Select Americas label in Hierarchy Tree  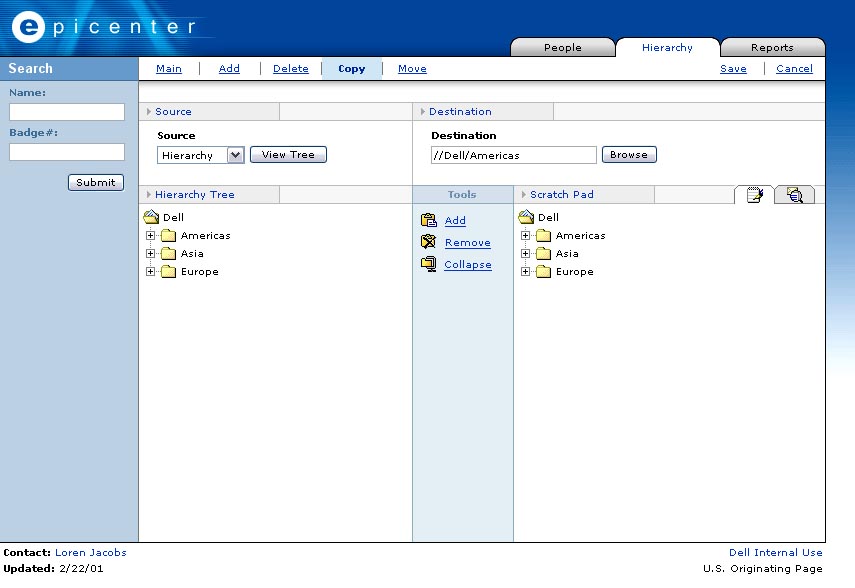pos(206,236)
